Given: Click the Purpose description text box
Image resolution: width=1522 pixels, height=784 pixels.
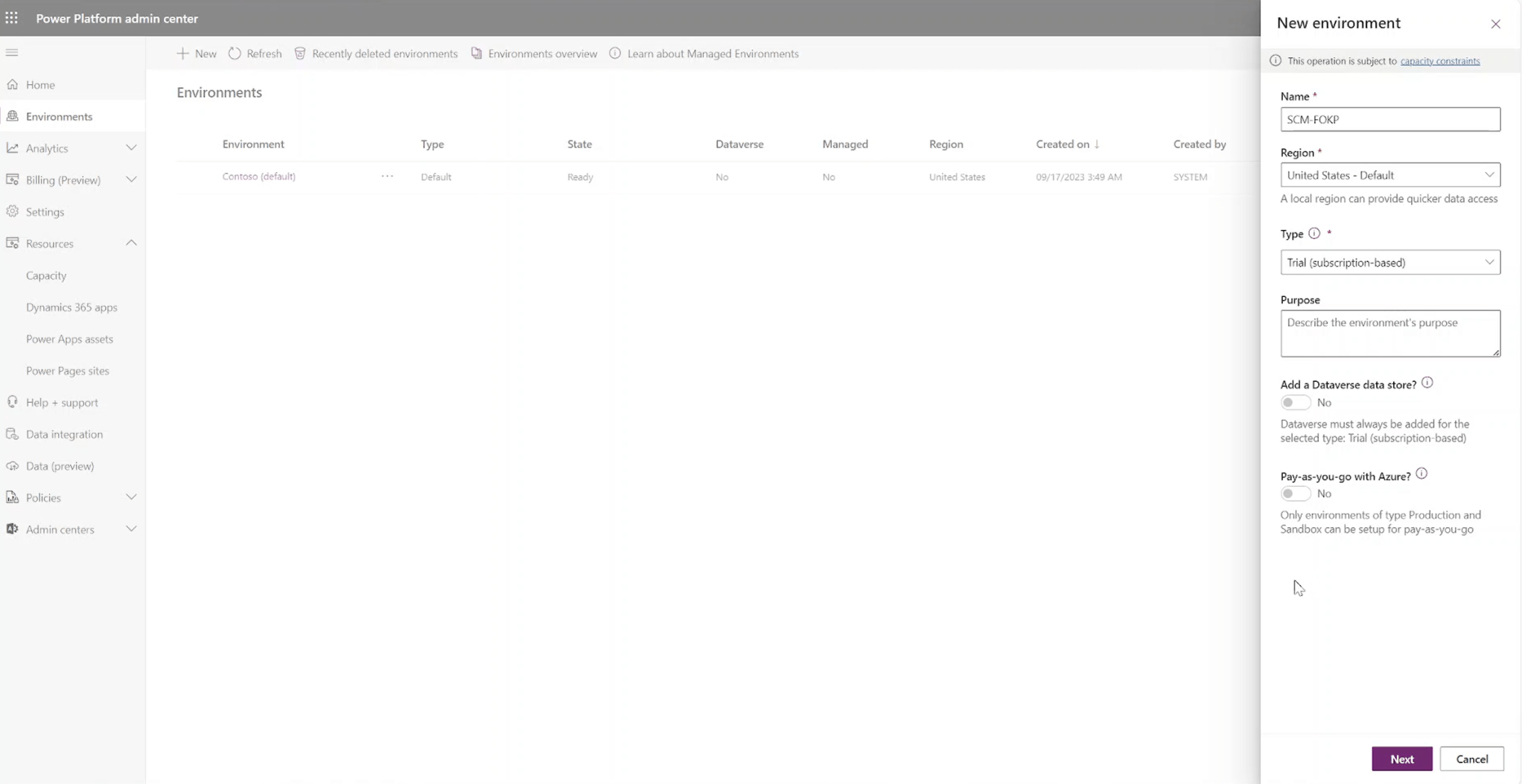Looking at the screenshot, I should (x=1389, y=333).
